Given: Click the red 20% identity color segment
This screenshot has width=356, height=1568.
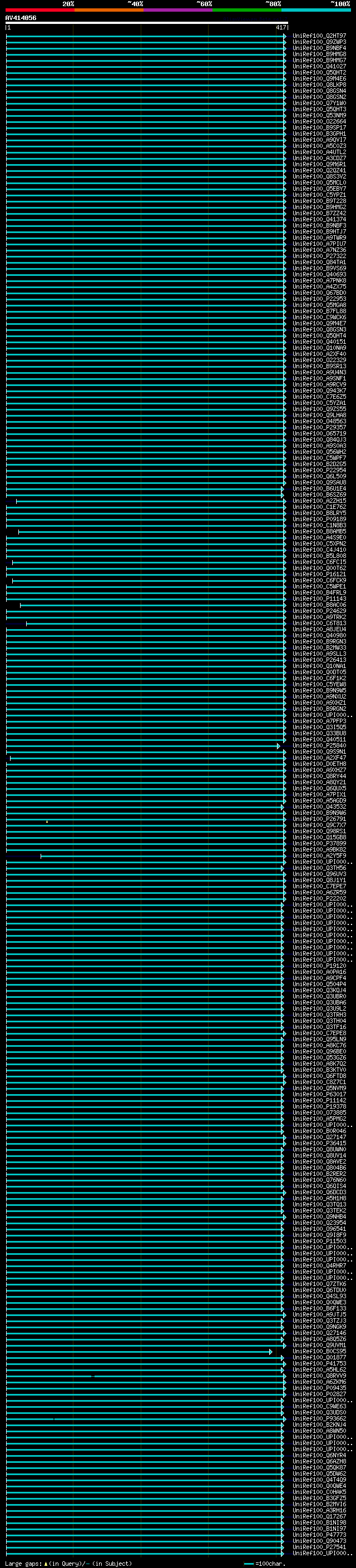Looking at the screenshot, I should click(39, 10).
